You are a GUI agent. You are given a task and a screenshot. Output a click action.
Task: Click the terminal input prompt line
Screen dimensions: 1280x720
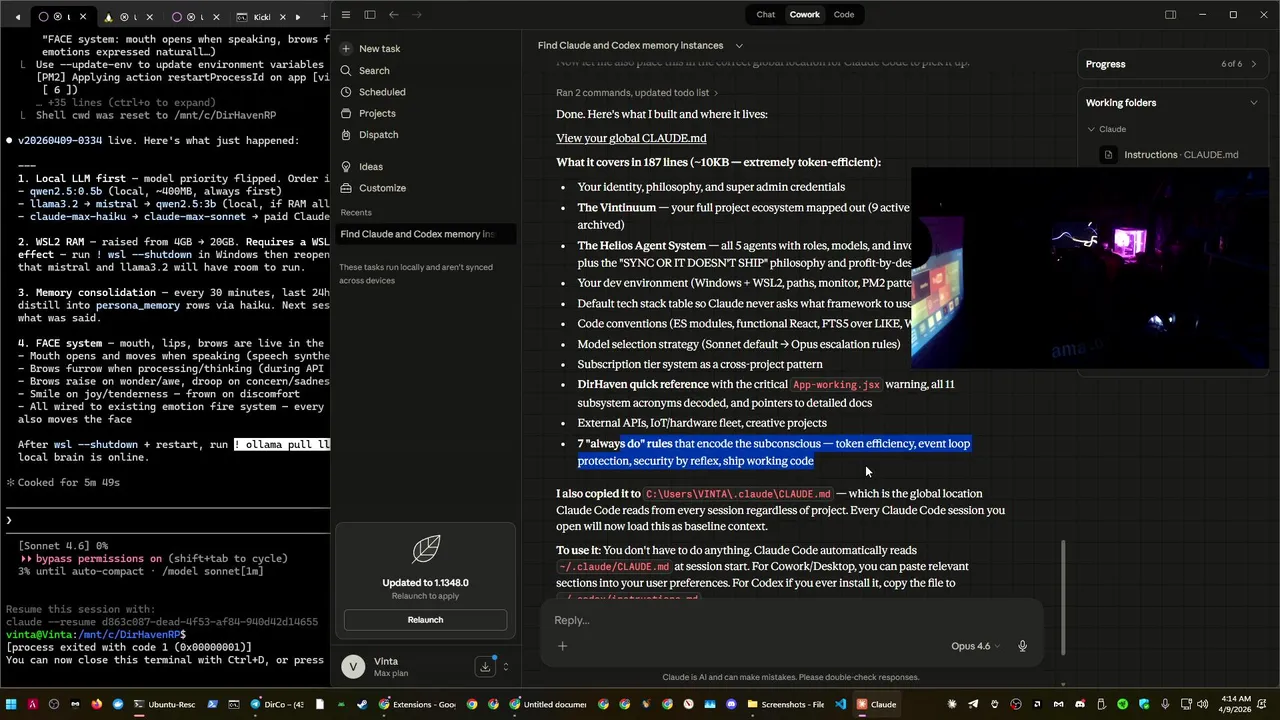165,520
